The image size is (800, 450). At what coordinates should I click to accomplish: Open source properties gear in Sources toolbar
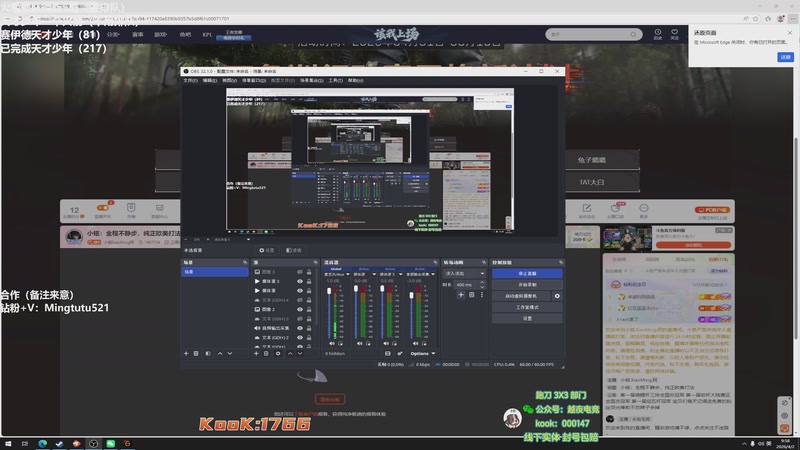278,353
